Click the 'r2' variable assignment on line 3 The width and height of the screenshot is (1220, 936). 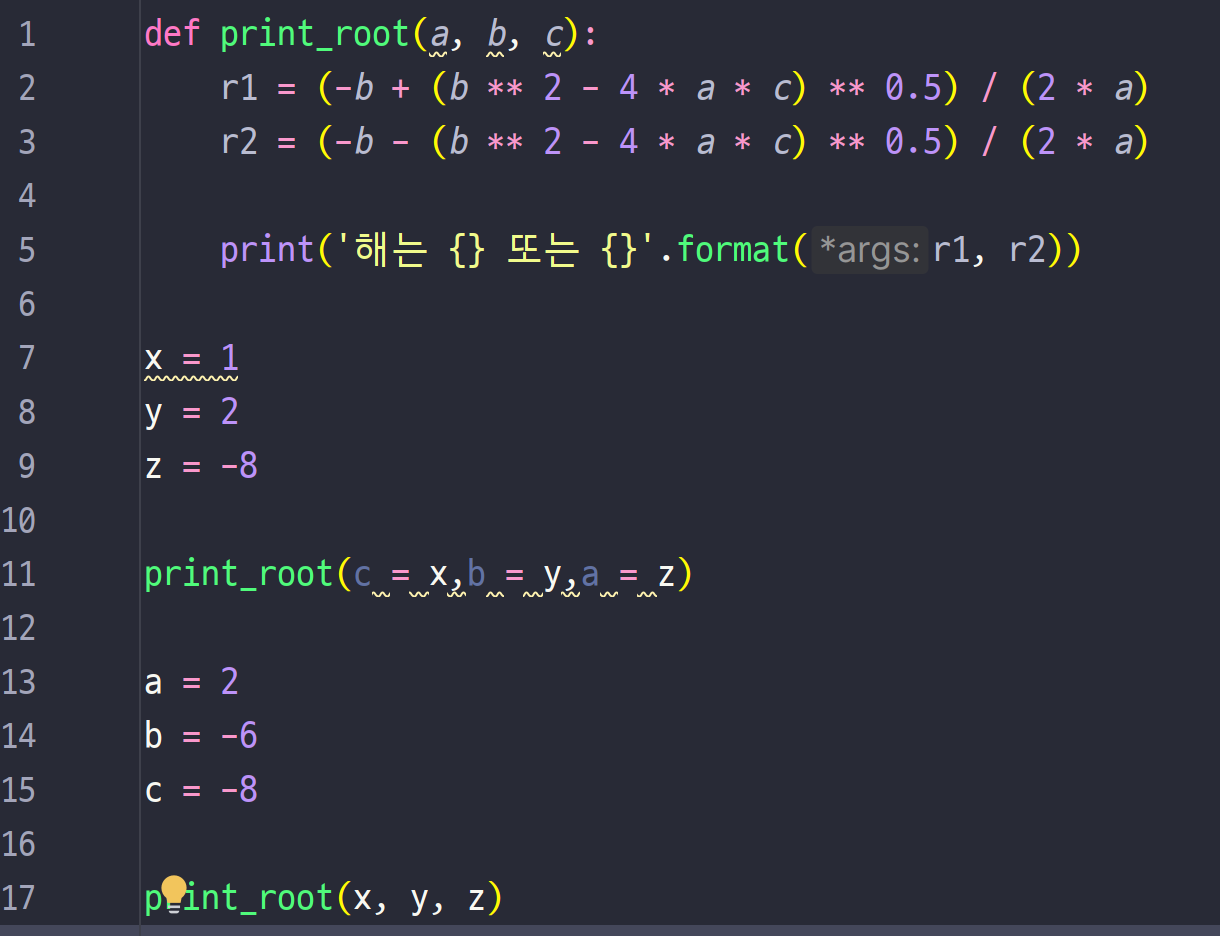point(239,143)
